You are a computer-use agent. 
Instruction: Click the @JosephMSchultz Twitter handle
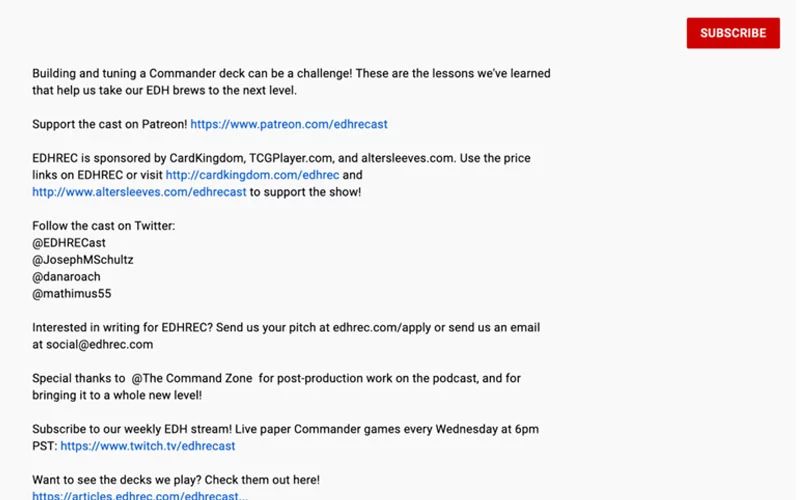pos(83,260)
